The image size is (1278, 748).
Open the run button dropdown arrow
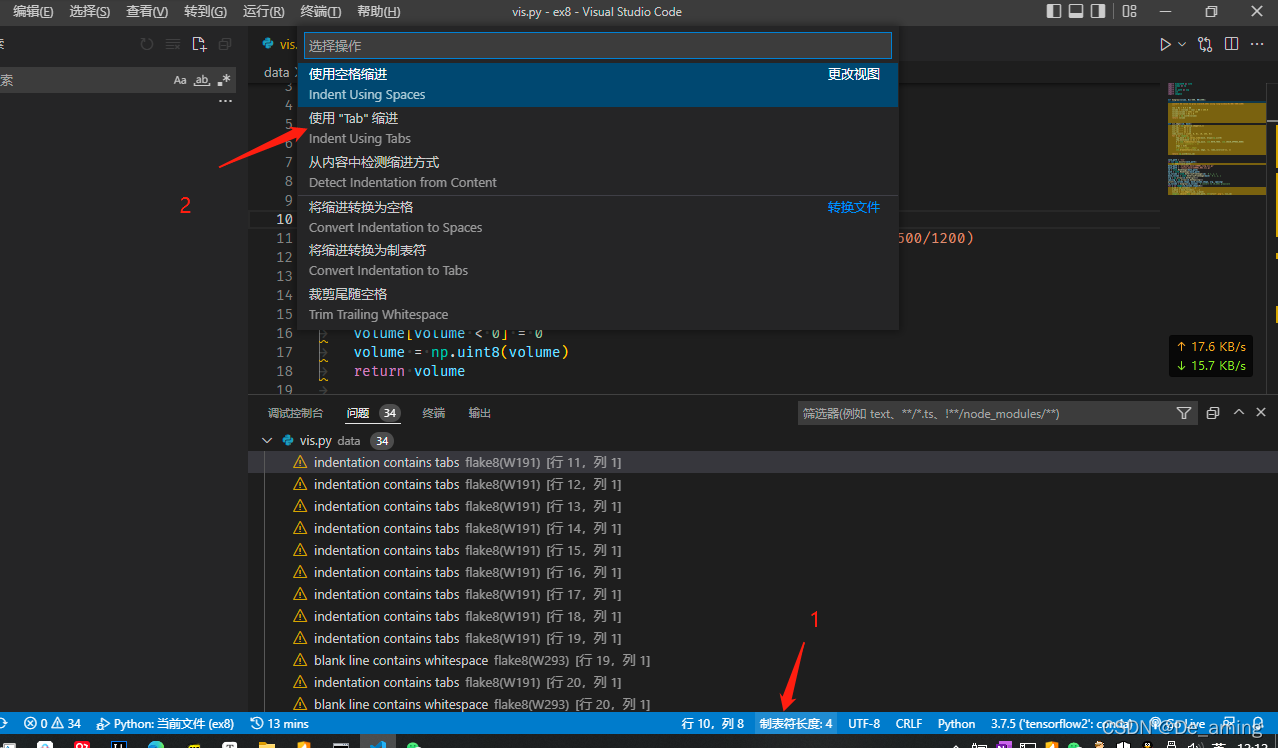(1182, 44)
